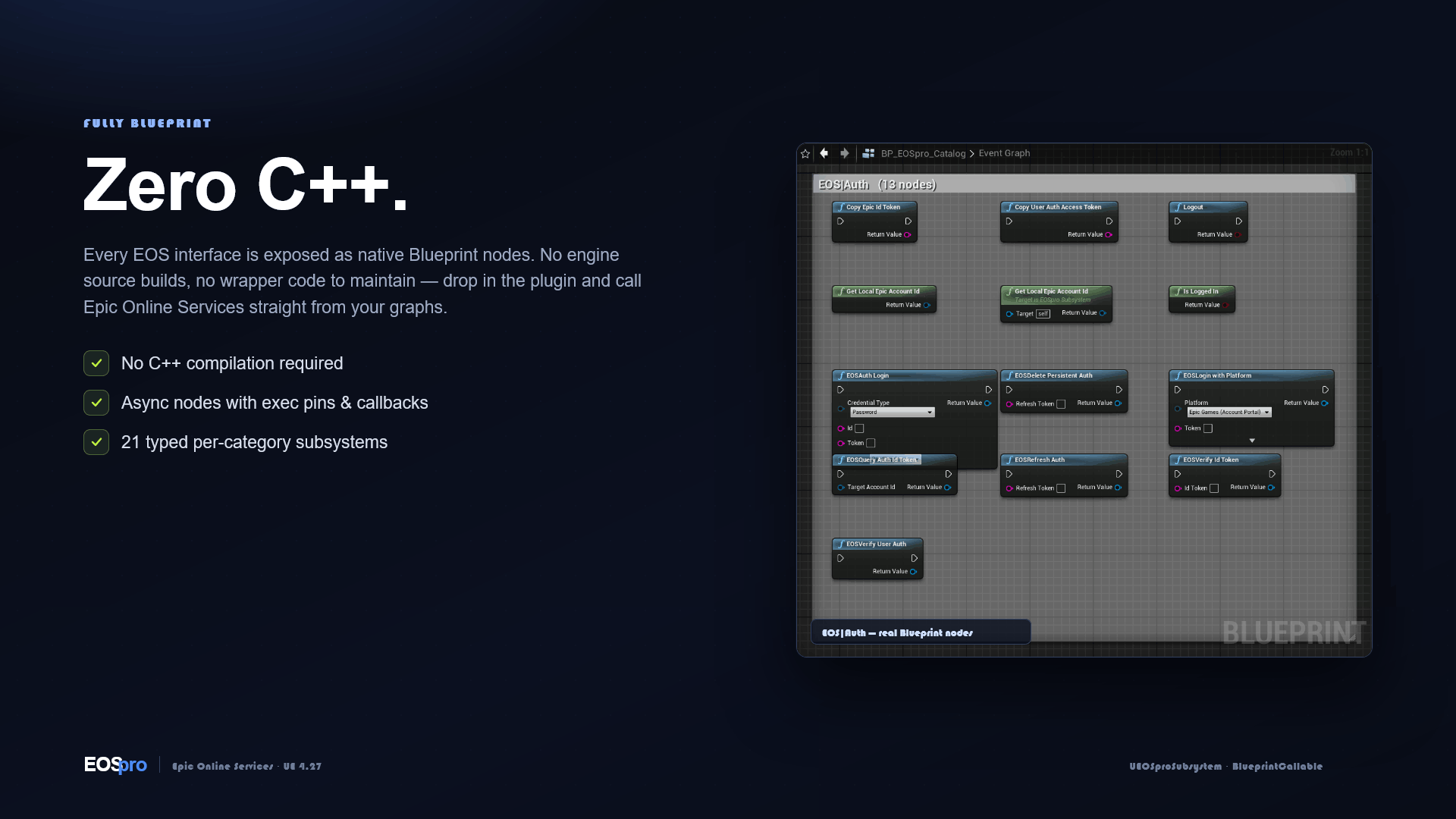
Task: Click Id value box on EOSAuth Login
Action: (x=859, y=428)
